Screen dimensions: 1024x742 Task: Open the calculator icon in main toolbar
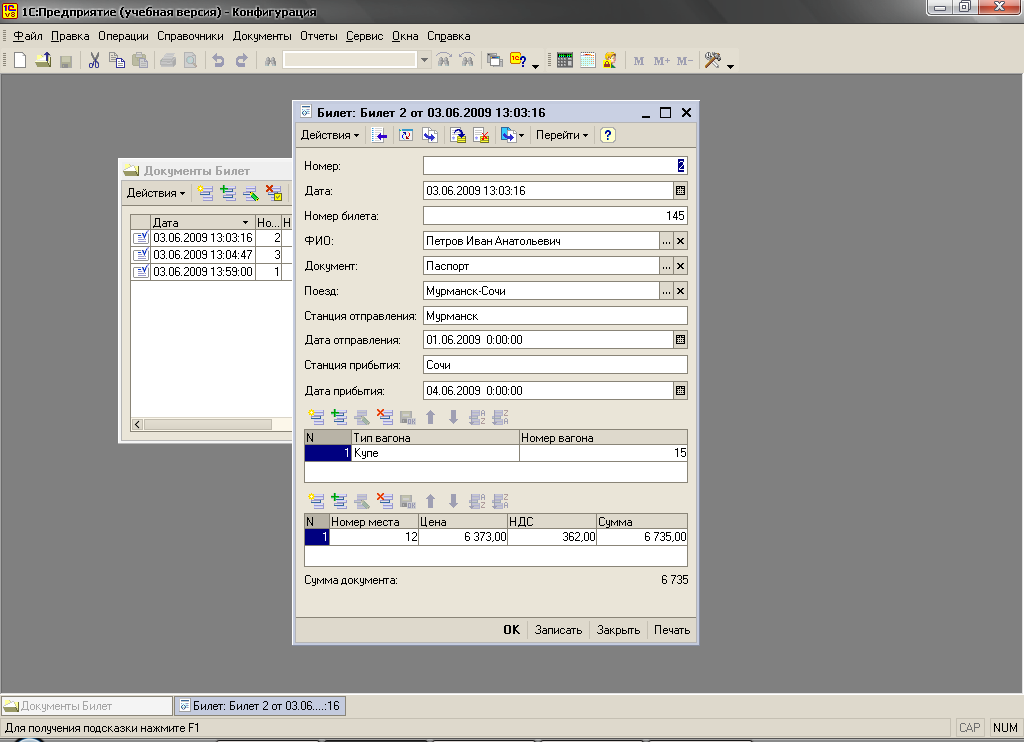coord(565,61)
